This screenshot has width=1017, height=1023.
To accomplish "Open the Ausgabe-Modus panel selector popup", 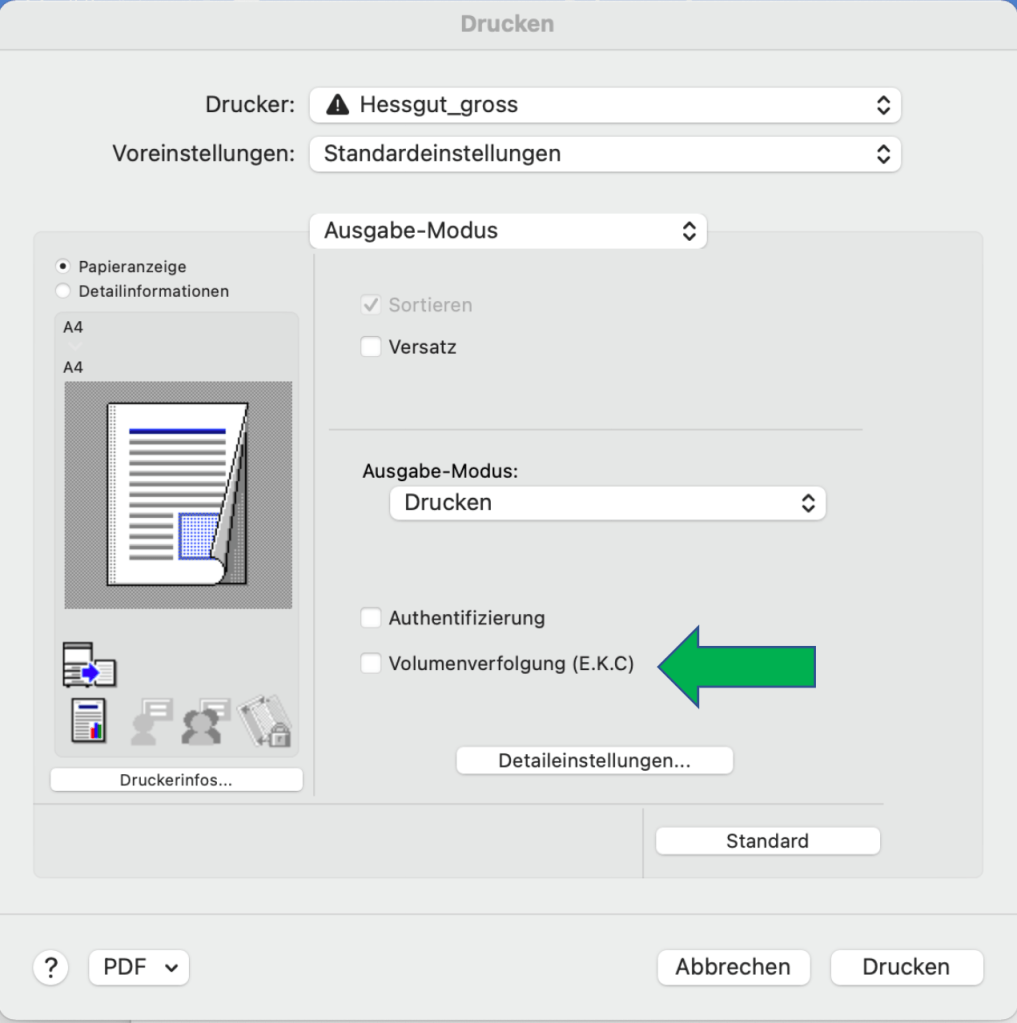I will click(508, 231).
